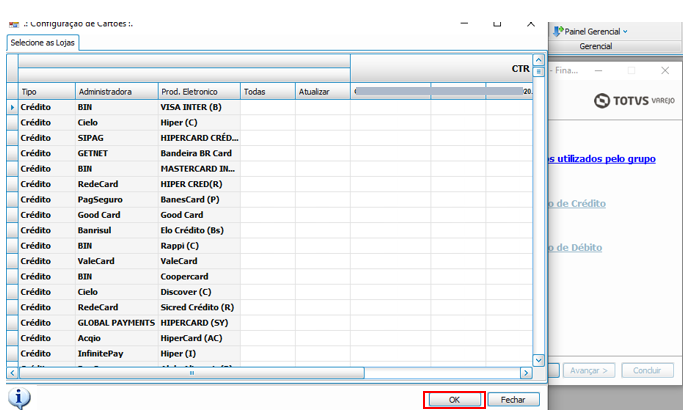Select the HIPERCARD (SY) cell
This screenshot has width=683, height=413.
tap(199, 323)
